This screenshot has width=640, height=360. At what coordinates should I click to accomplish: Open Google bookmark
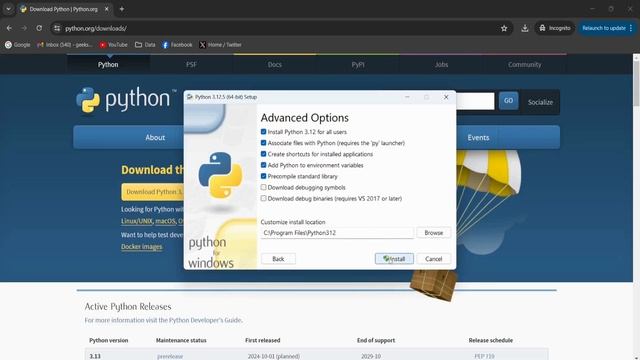(18, 45)
